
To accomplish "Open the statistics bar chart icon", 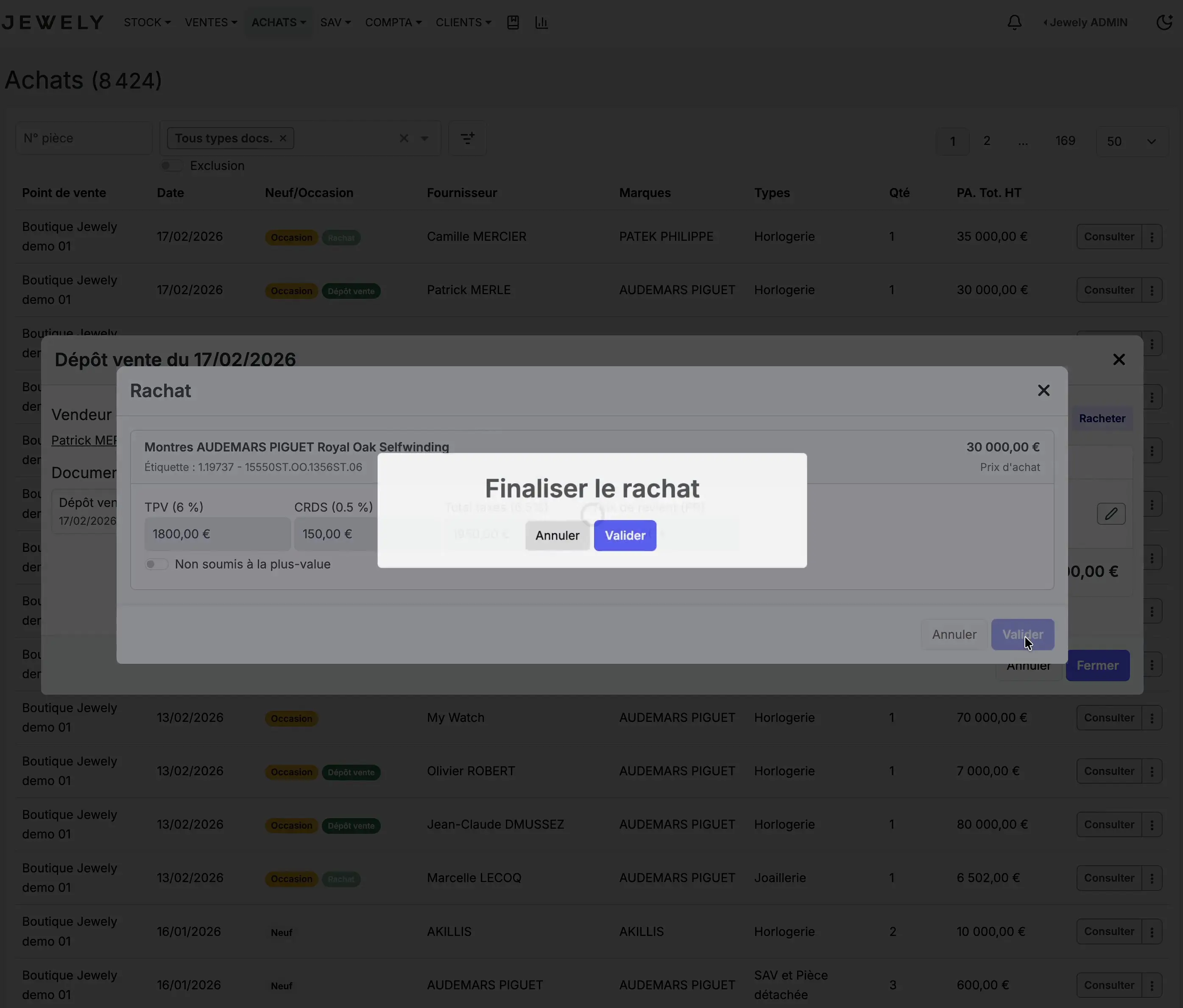I will [x=541, y=22].
